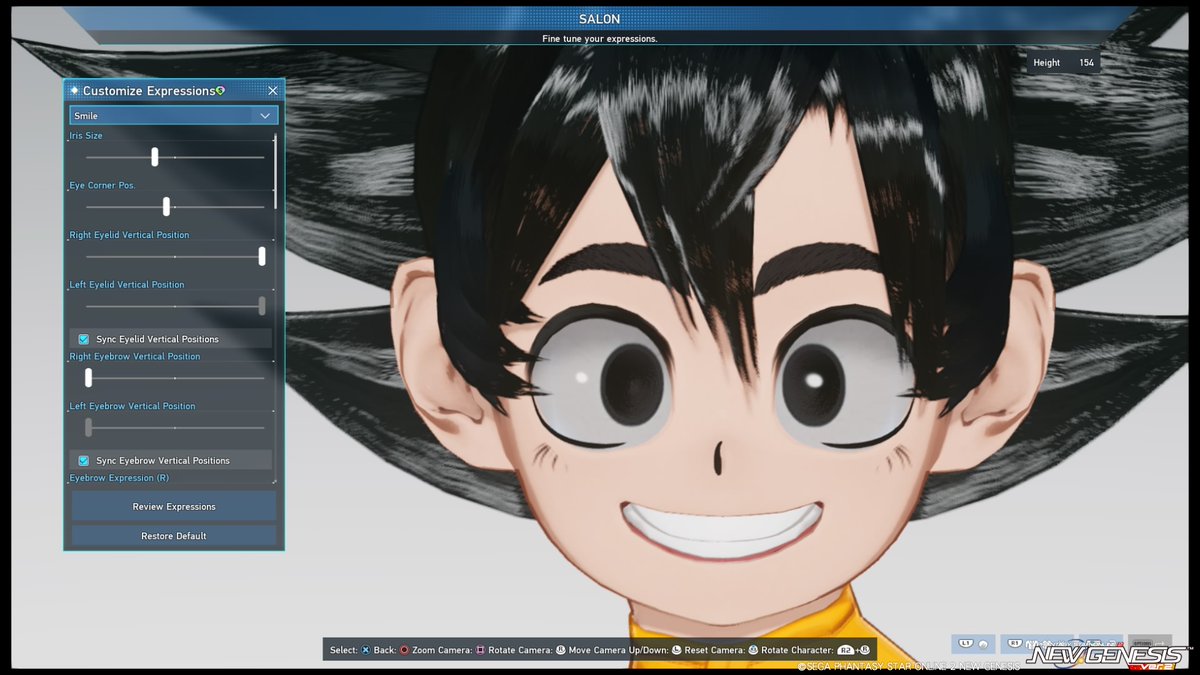Click the Eye Corner Pos. slider handle
The image size is (1200, 675).
tap(166, 207)
